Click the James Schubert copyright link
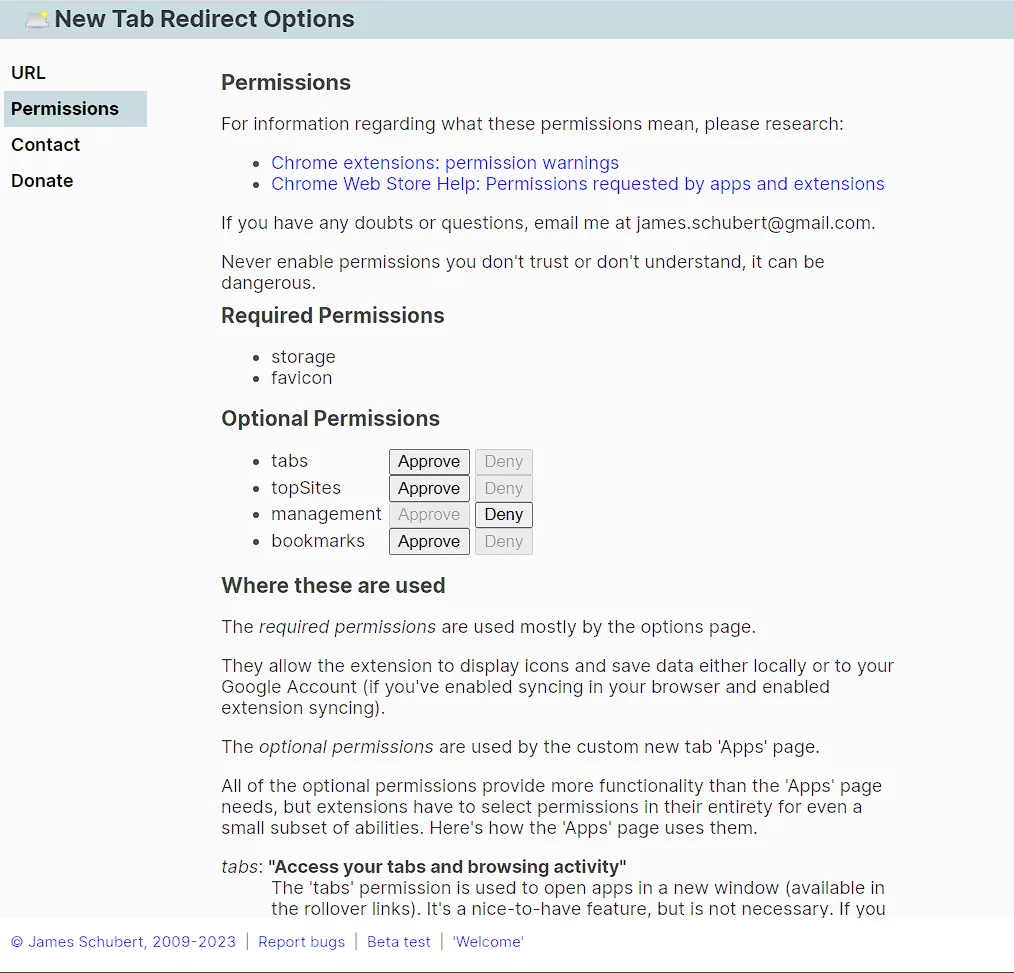 coord(123,942)
